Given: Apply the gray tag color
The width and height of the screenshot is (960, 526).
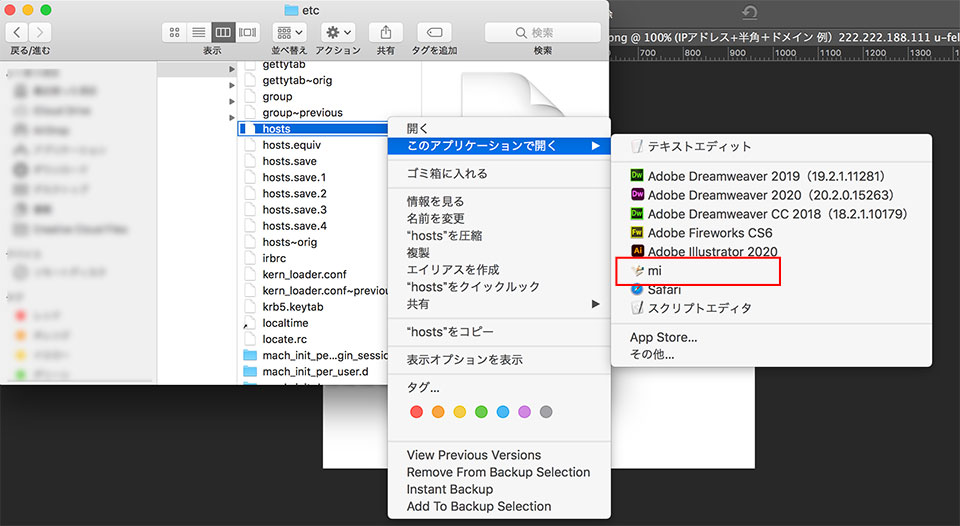Looking at the screenshot, I should pos(546,412).
